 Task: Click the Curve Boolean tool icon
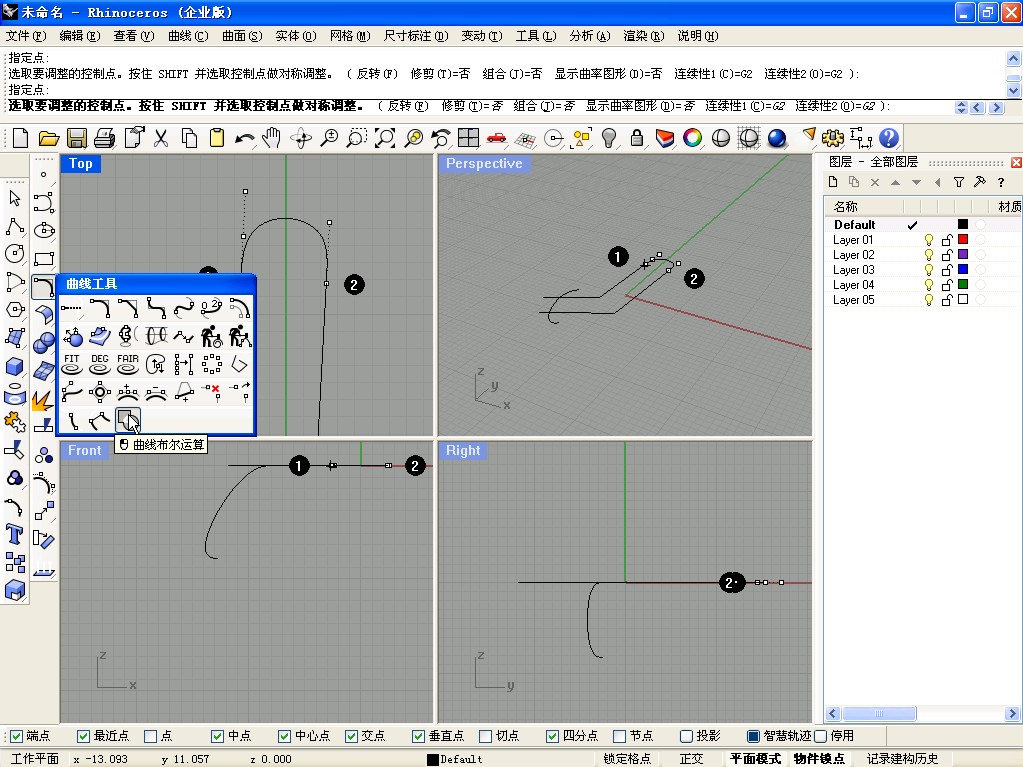127,419
